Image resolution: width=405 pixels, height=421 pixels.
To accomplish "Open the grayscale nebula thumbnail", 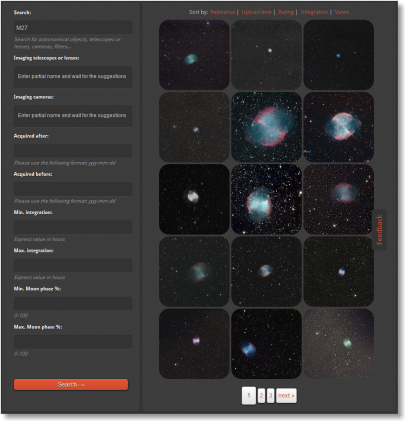I will [x=194, y=199].
